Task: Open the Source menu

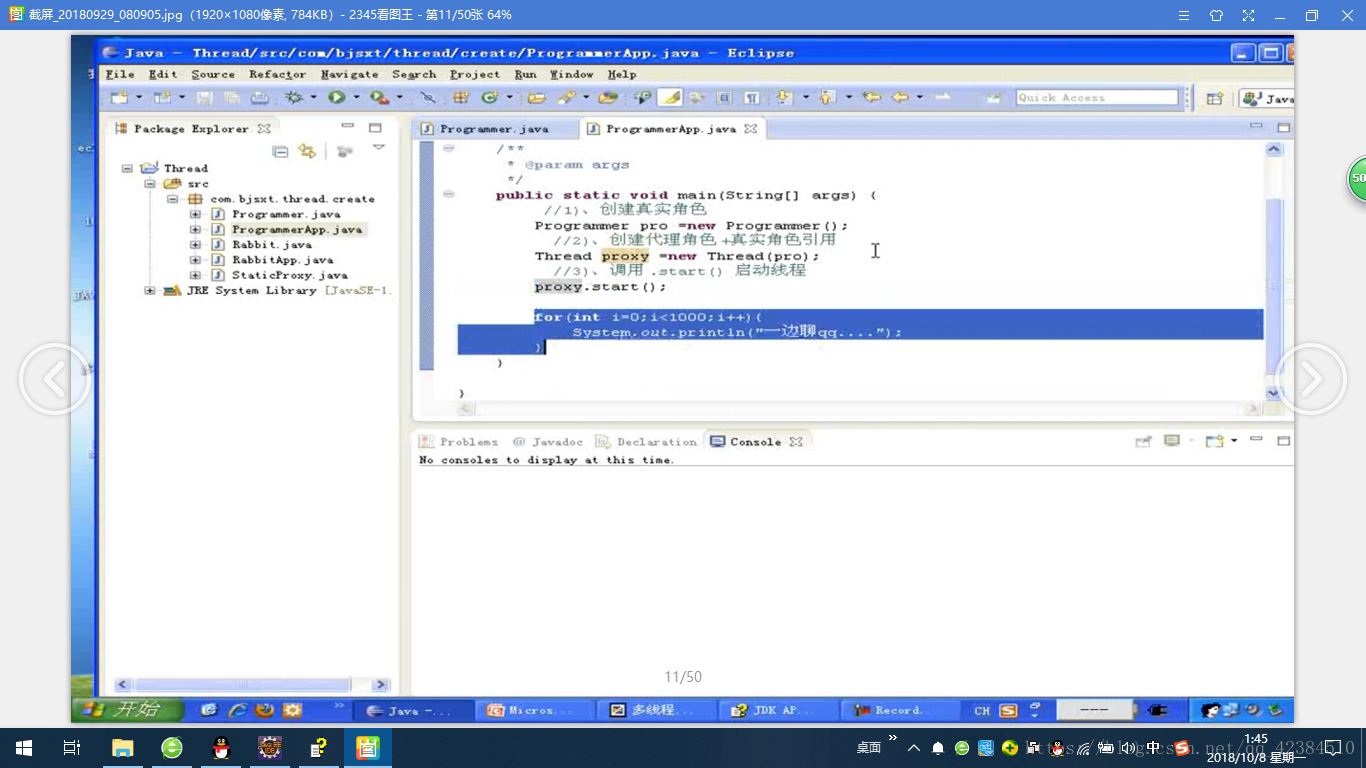Action: (x=213, y=74)
